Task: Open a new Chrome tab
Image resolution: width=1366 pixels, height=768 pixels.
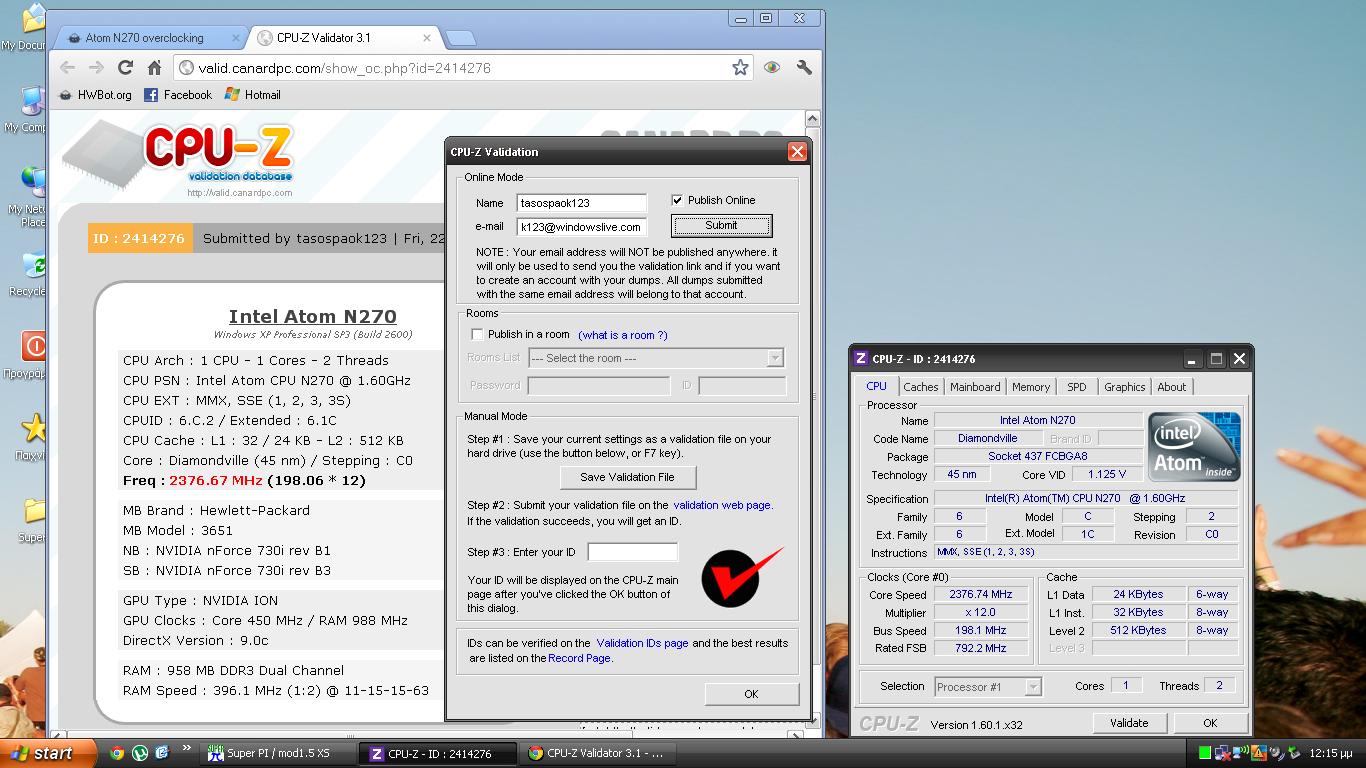Action: [460, 38]
